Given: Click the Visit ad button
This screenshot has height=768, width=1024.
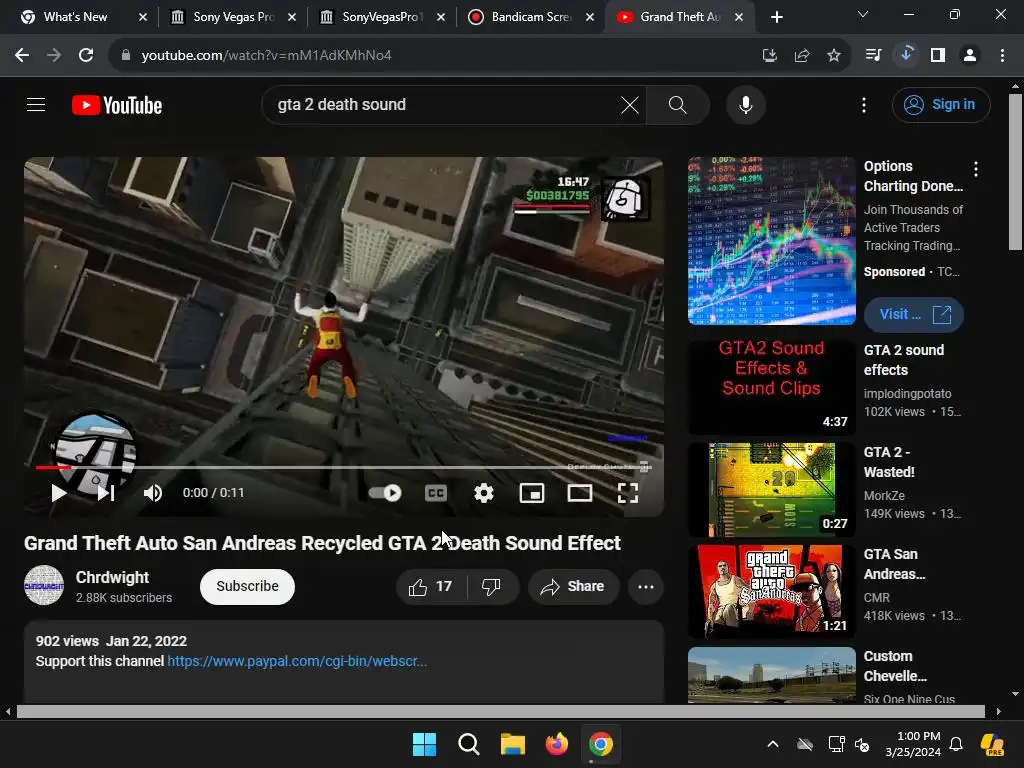Looking at the screenshot, I should pos(914,315).
